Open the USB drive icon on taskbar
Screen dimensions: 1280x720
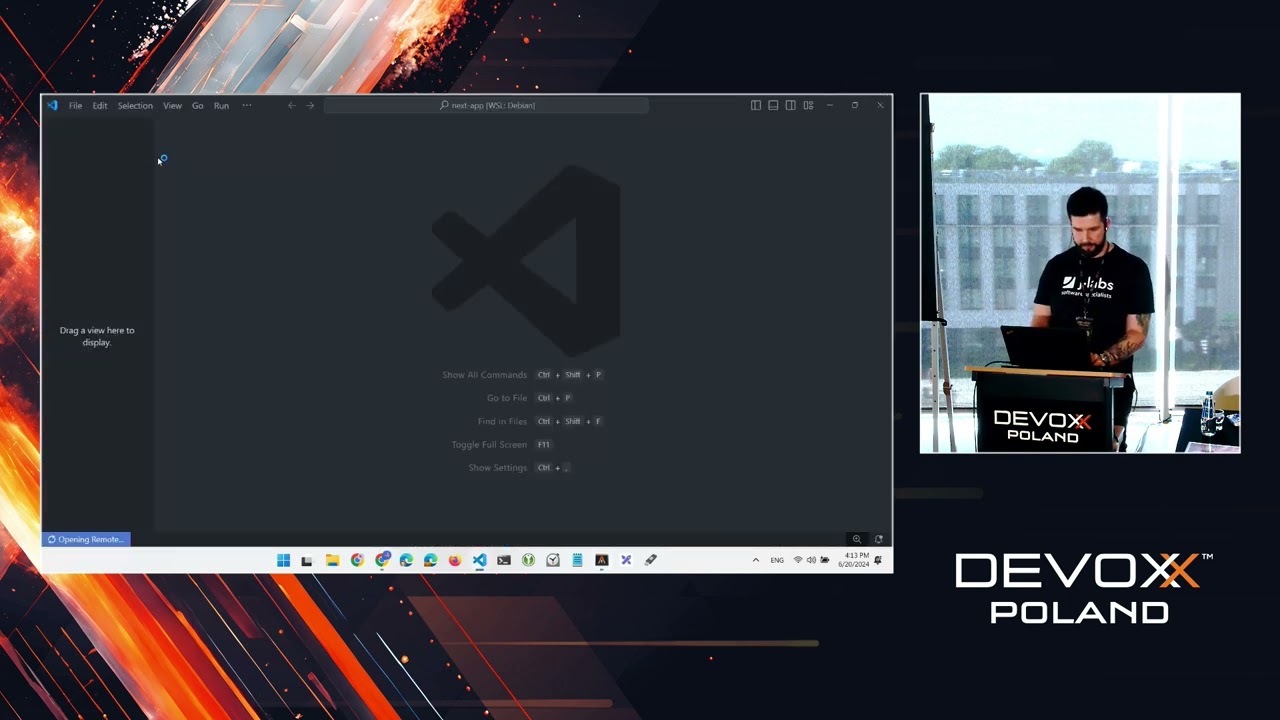pos(650,560)
